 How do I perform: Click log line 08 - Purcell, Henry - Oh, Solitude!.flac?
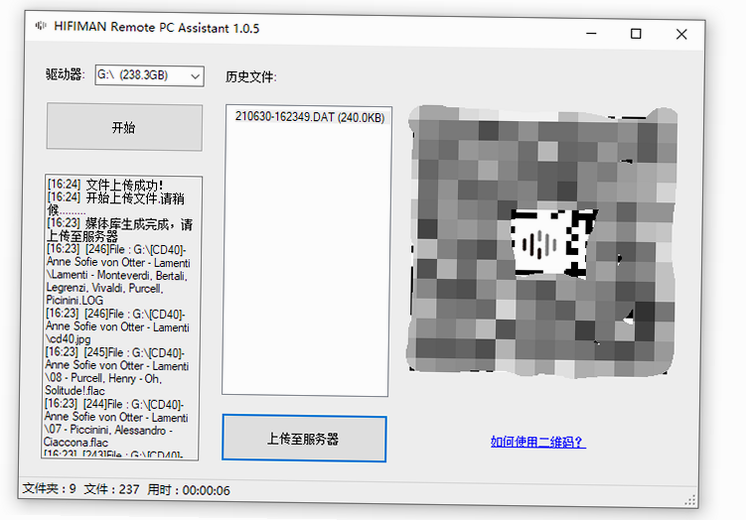(117, 371)
